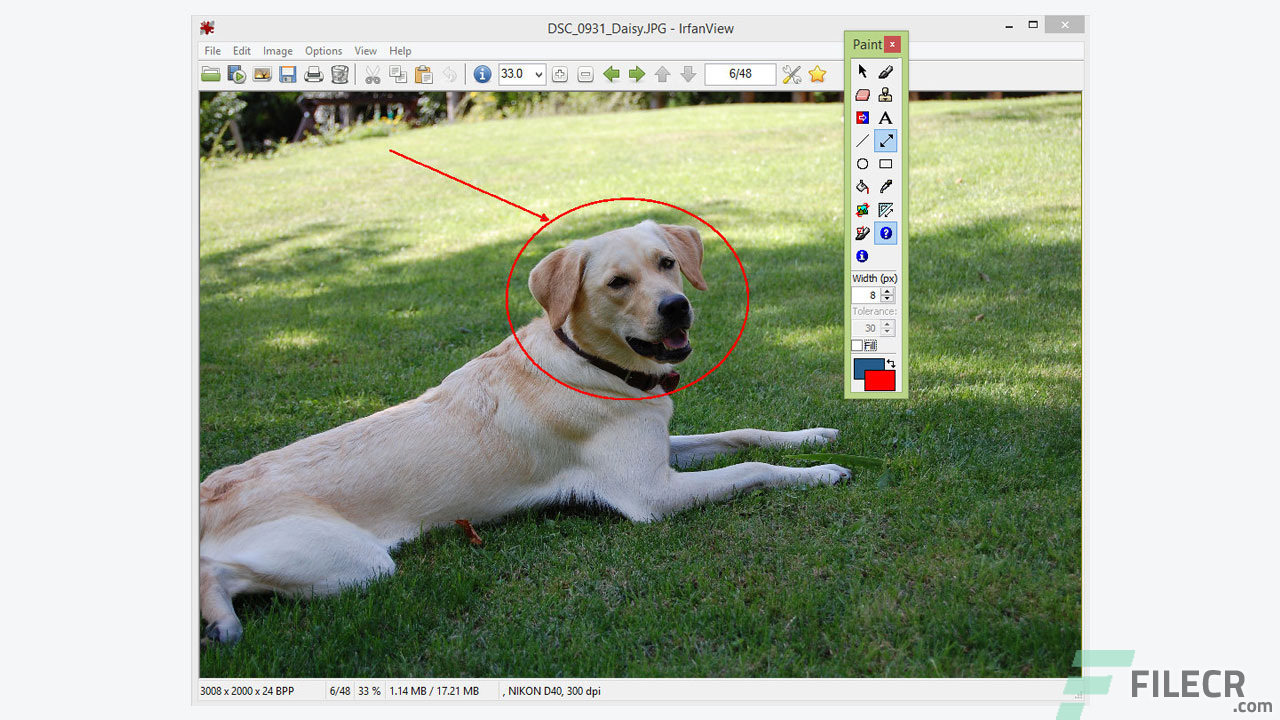This screenshot has height=720, width=1280.
Task: Open a file with the folder icon
Action: pos(211,74)
